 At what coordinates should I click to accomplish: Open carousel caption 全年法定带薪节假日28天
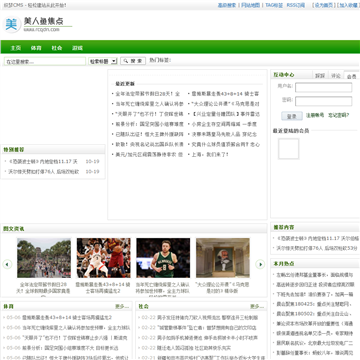(x=44, y=288)
